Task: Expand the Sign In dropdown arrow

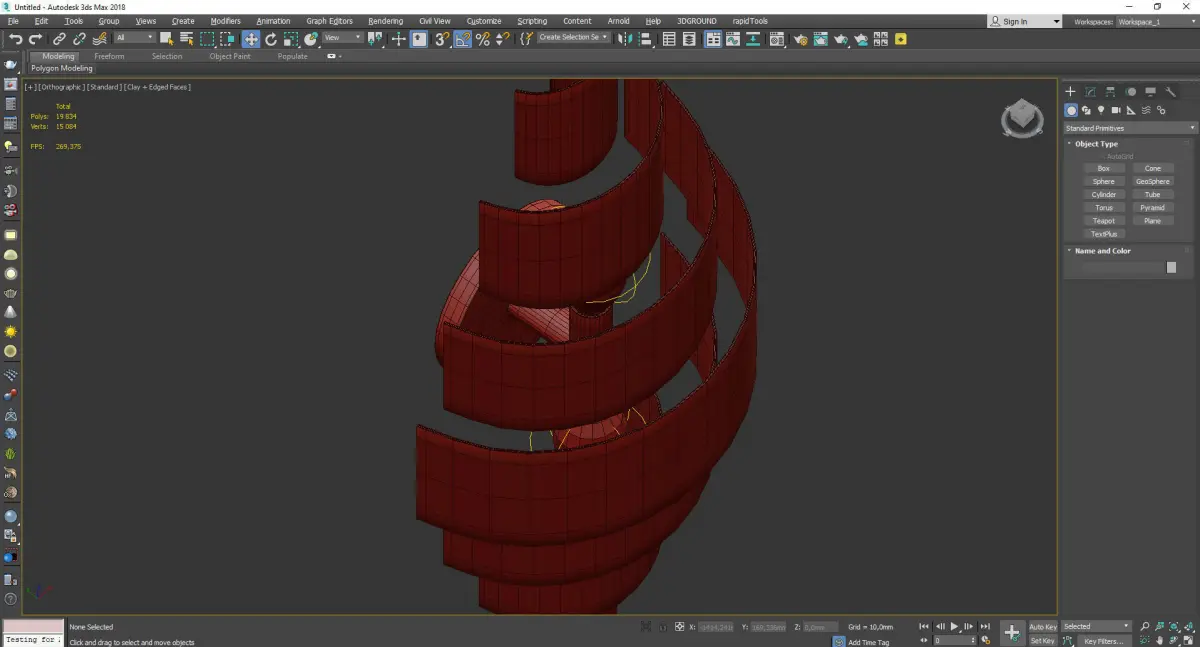Action: point(1056,21)
